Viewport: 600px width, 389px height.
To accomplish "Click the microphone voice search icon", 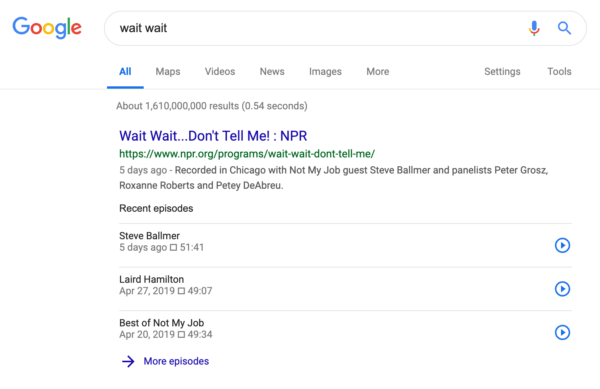I will click(534, 28).
